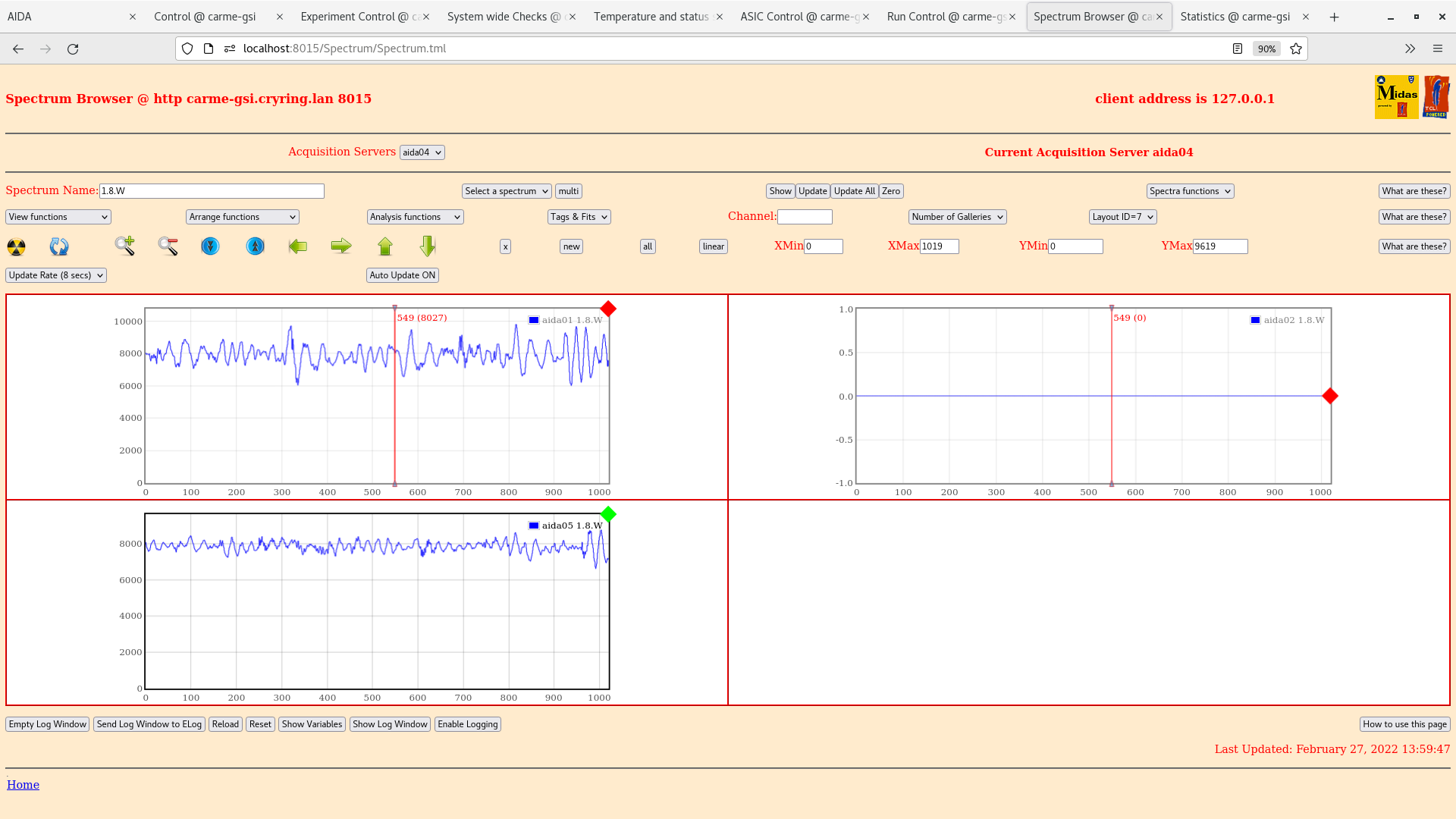Switch to the AIDA tab
The height and width of the screenshot is (819, 1456).
coord(64,17)
